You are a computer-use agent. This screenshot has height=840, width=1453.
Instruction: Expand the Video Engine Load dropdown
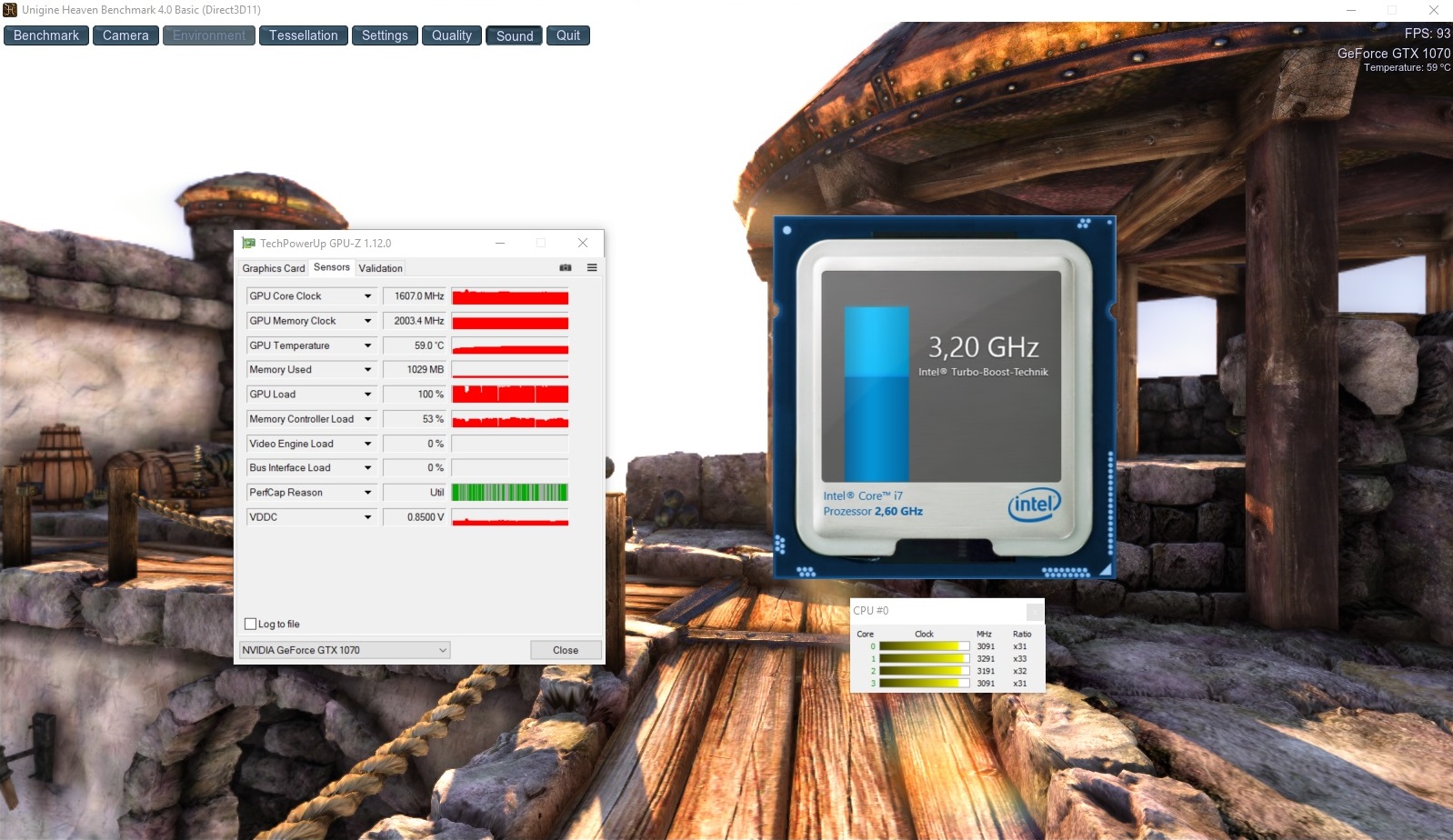click(367, 444)
